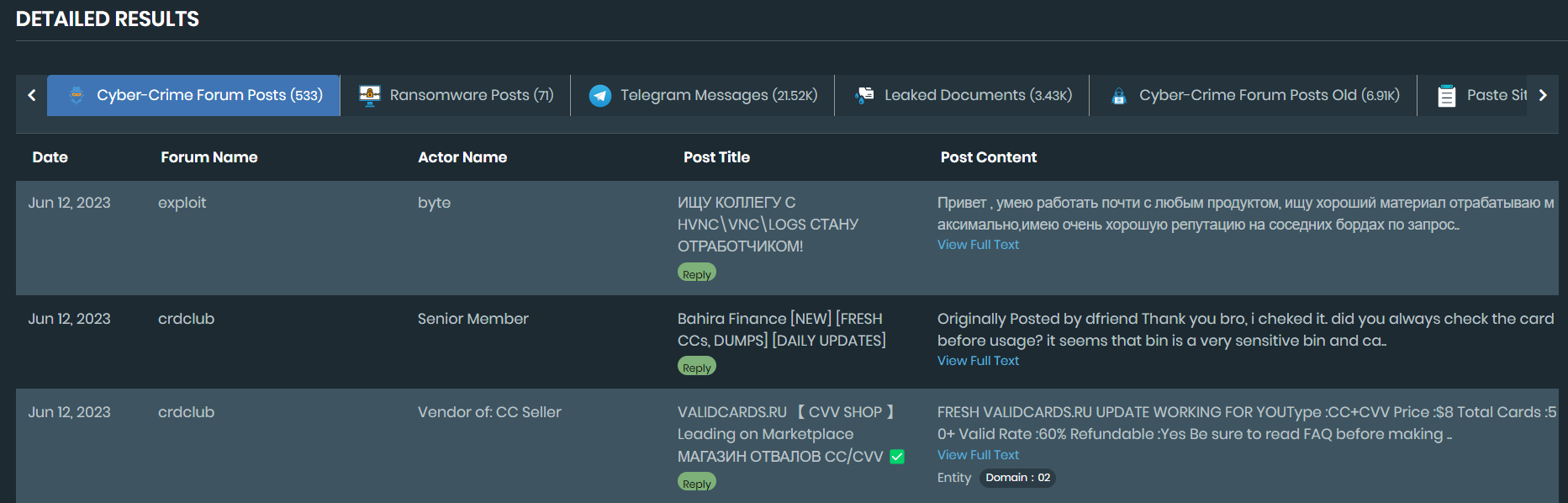Select the Leaked Documents (3.43K) tab
Image resolution: width=1568 pixels, height=503 pixels.
(x=978, y=95)
